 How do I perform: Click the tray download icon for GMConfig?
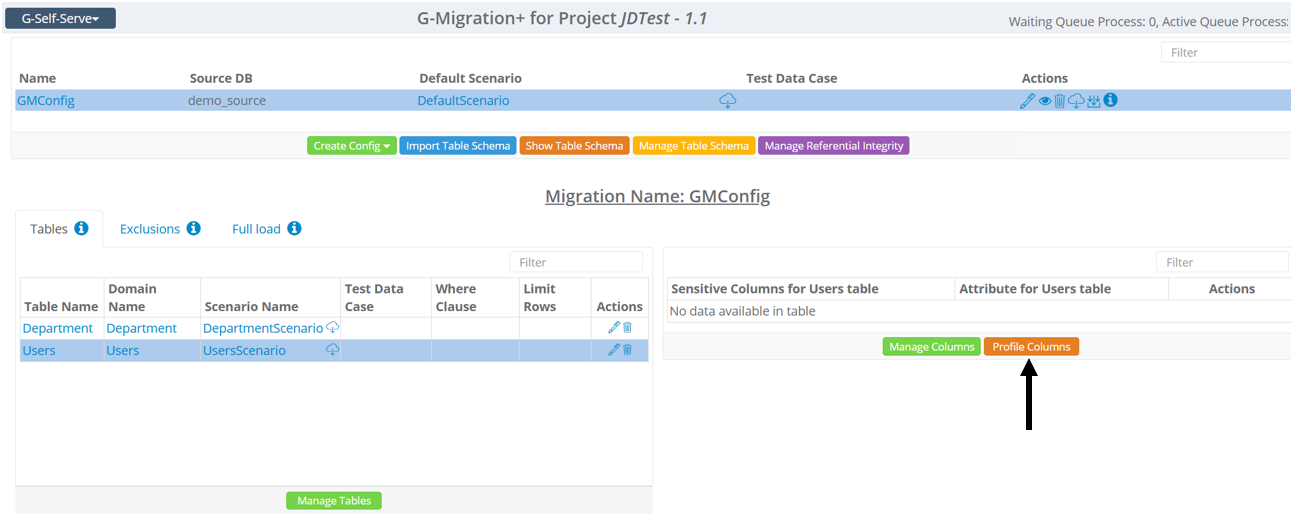point(1093,101)
